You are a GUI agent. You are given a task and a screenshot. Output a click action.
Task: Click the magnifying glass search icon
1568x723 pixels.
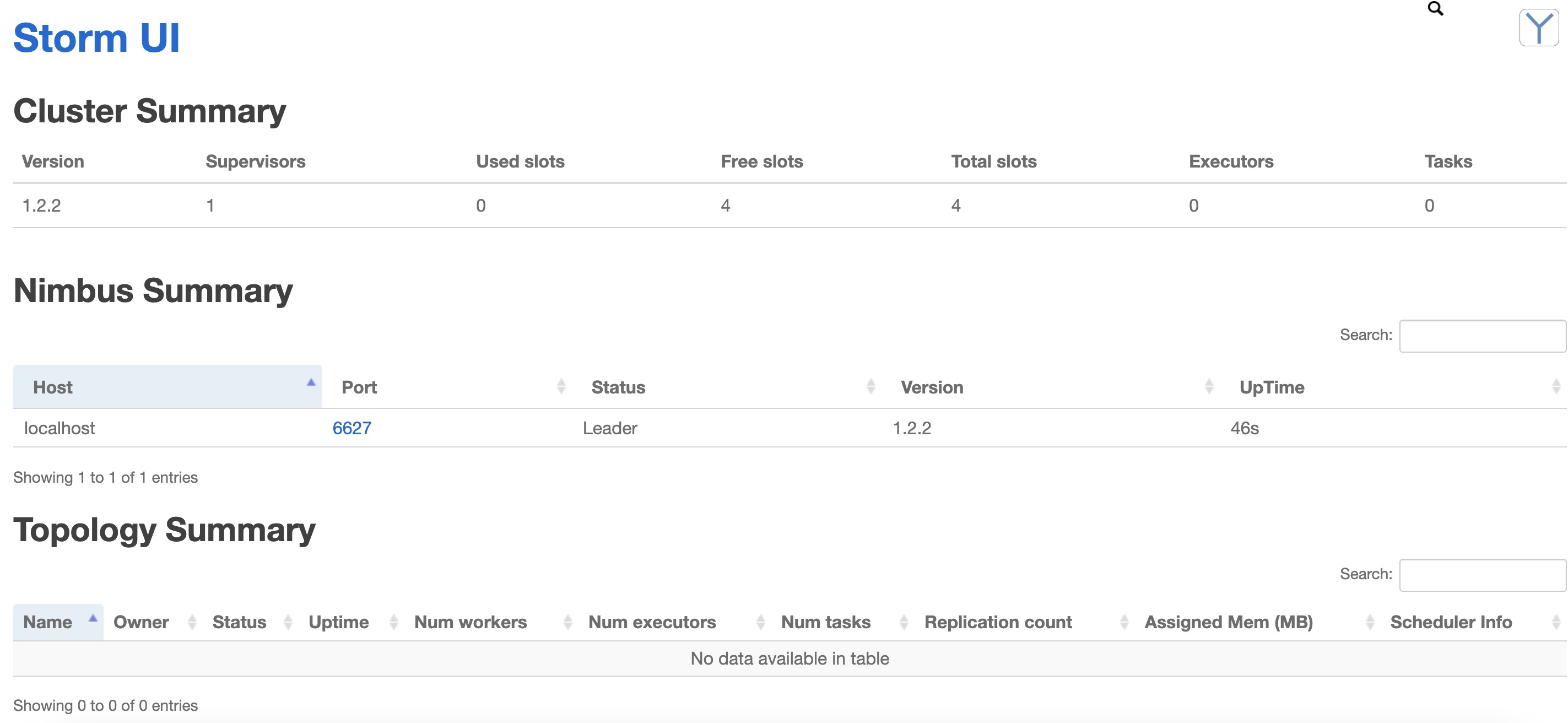point(1435,8)
